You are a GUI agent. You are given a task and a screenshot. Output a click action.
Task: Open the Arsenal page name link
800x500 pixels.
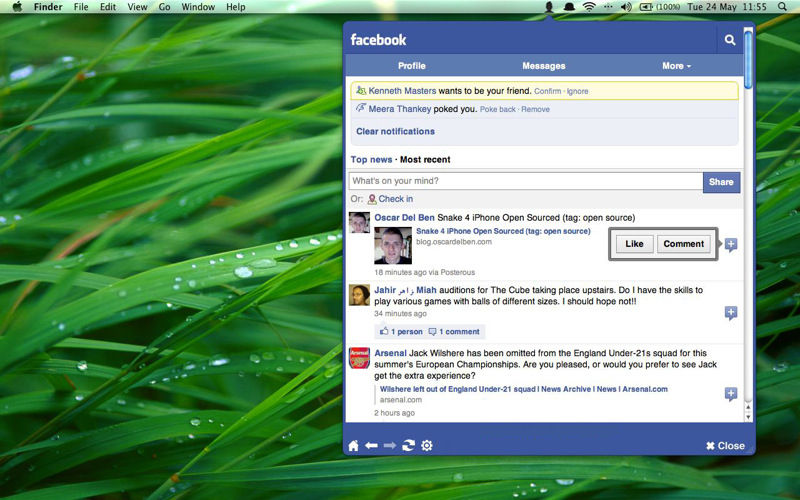point(390,353)
